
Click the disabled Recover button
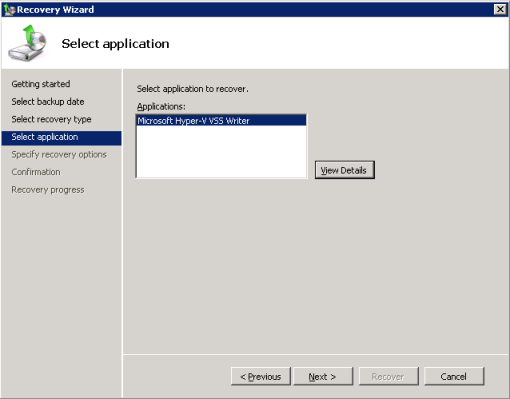tap(388, 376)
